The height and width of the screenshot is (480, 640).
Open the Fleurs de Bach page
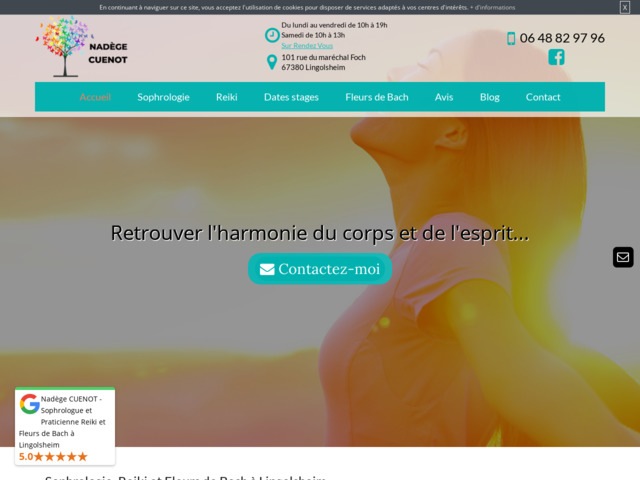pyautogui.click(x=377, y=97)
